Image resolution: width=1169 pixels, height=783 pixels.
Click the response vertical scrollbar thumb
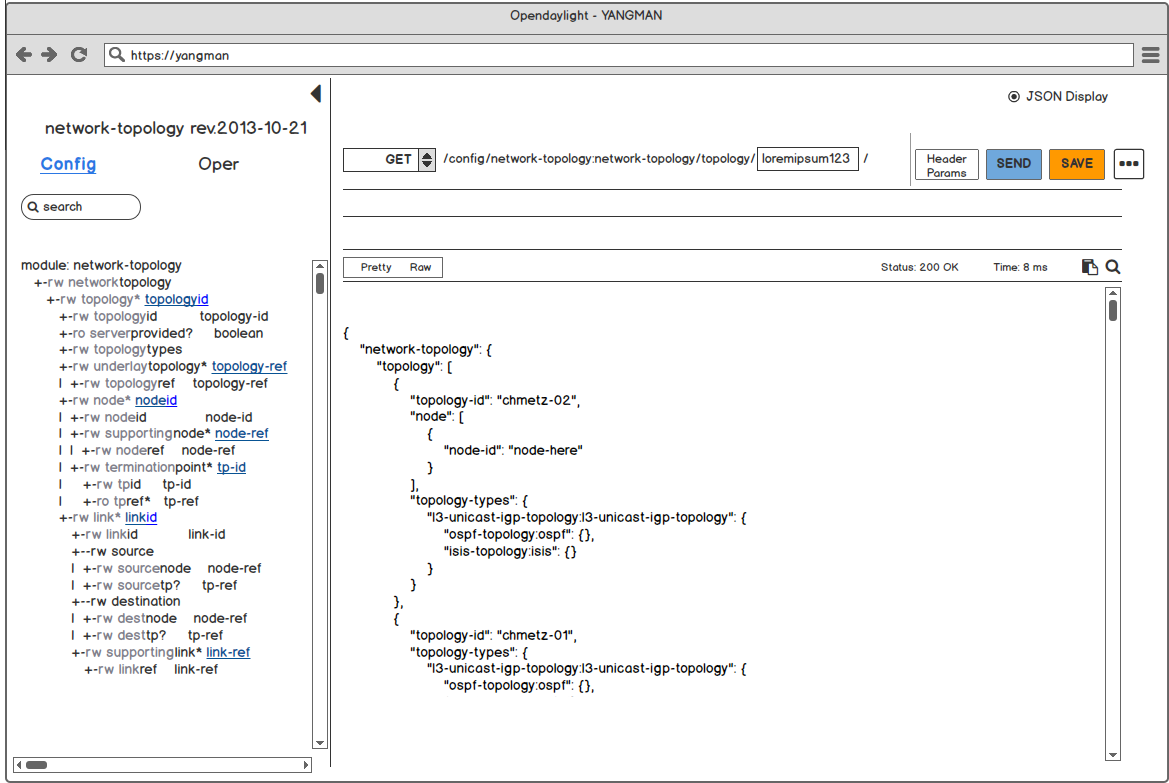pos(1112,310)
